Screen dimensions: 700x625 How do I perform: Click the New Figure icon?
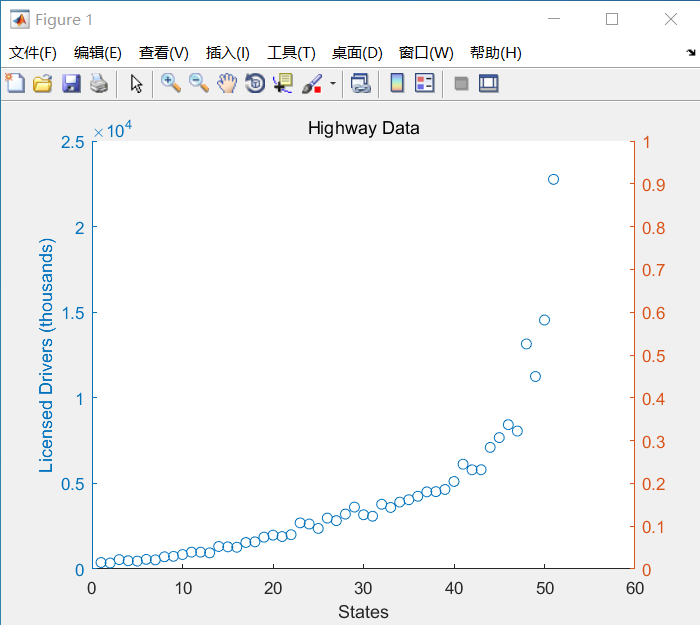(x=16, y=83)
